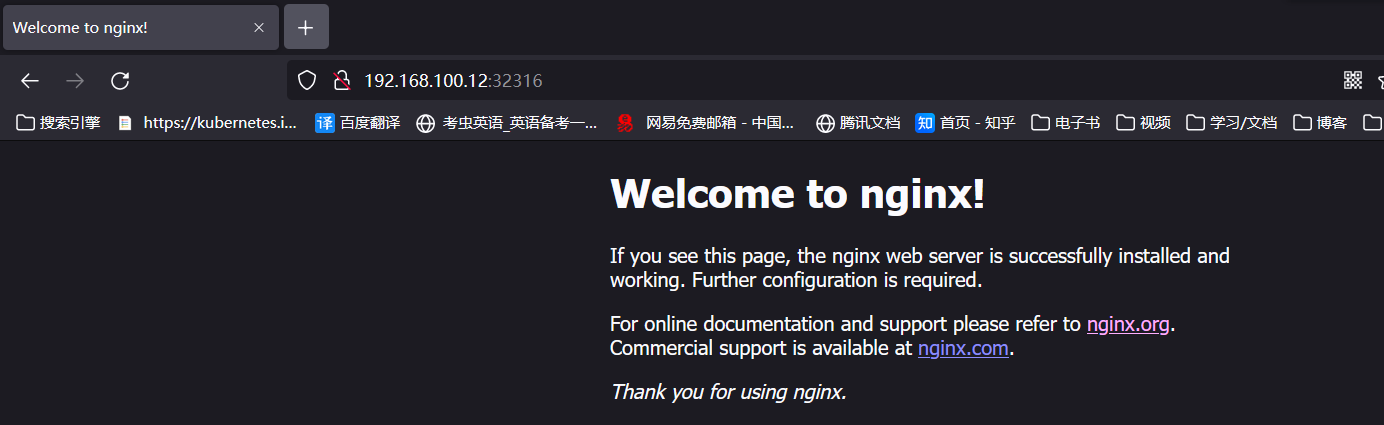Viewport: 1384px width, 425px height.
Task: Go forward with the forward arrow
Action: click(75, 81)
